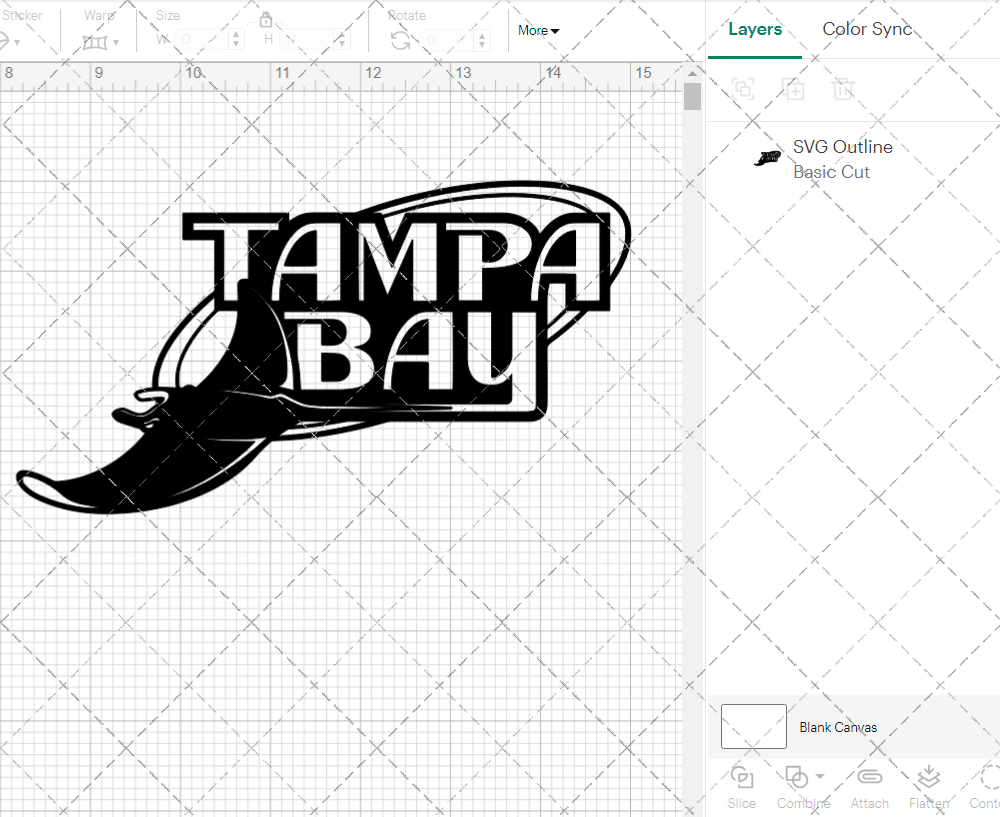Open the More dropdown menu
This screenshot has height=817, width=1000.
pos(538,31)
